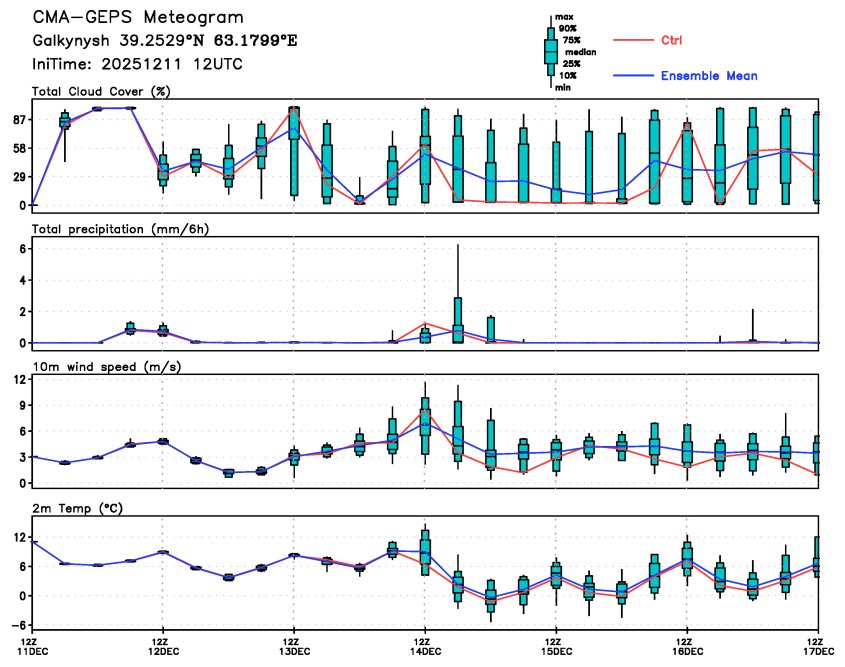Click the Ensemble Mean legend label
This screenshot has width=845, height=667.
click(709, 76)
